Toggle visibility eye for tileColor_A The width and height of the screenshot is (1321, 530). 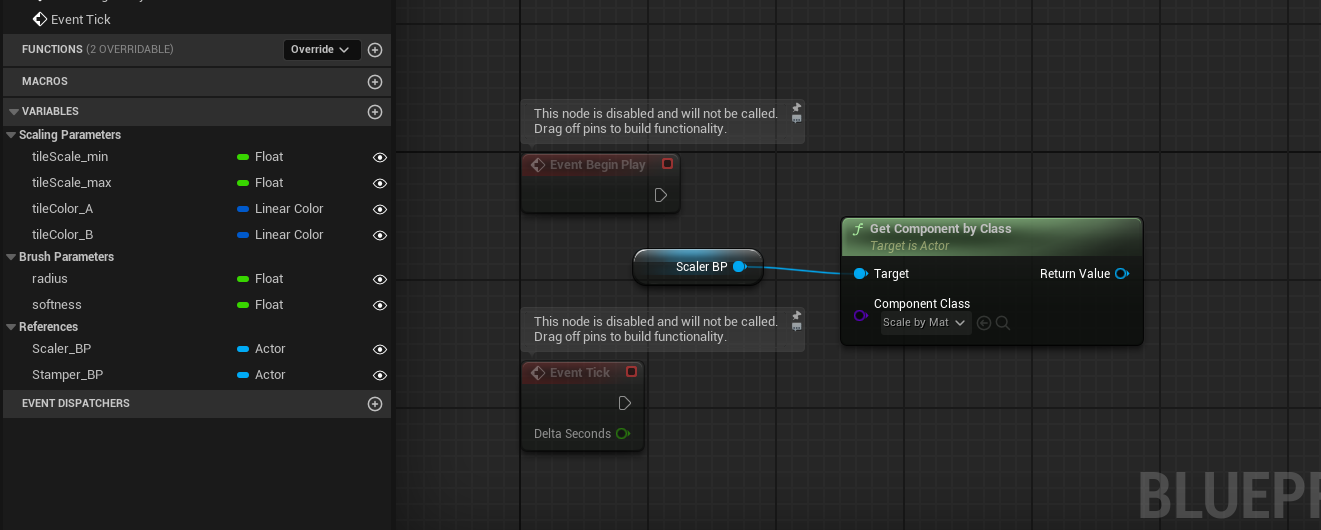coord(380,210)
